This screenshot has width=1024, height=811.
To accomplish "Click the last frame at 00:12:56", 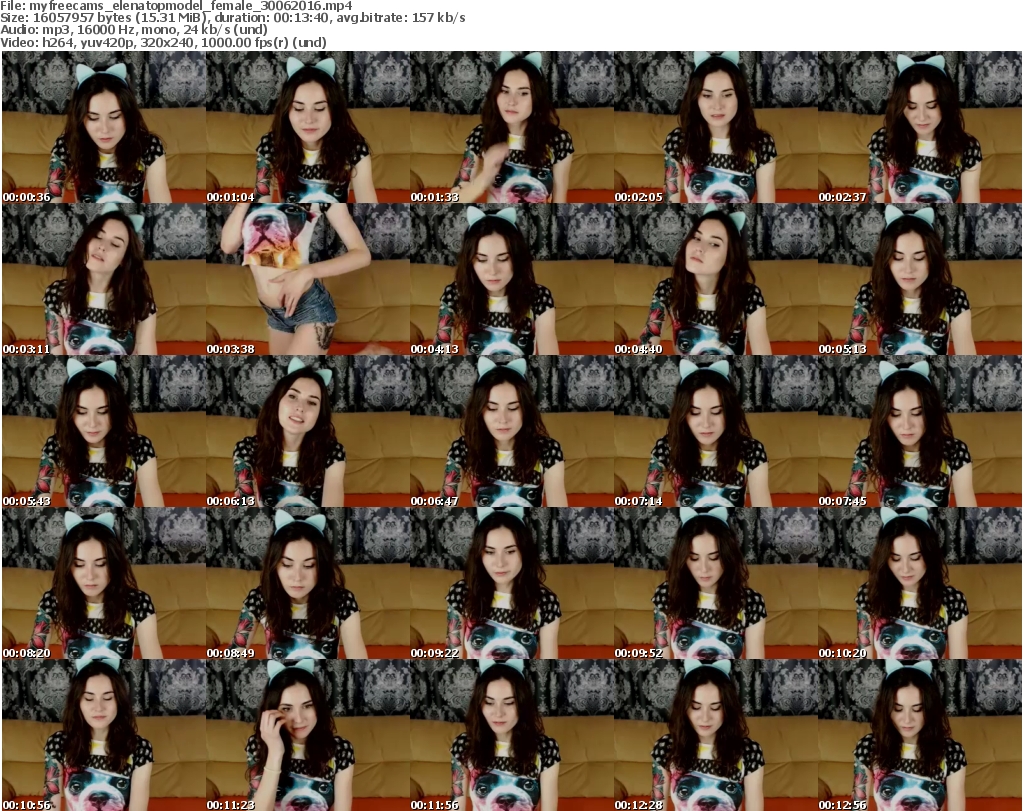I will click(919, 735).
